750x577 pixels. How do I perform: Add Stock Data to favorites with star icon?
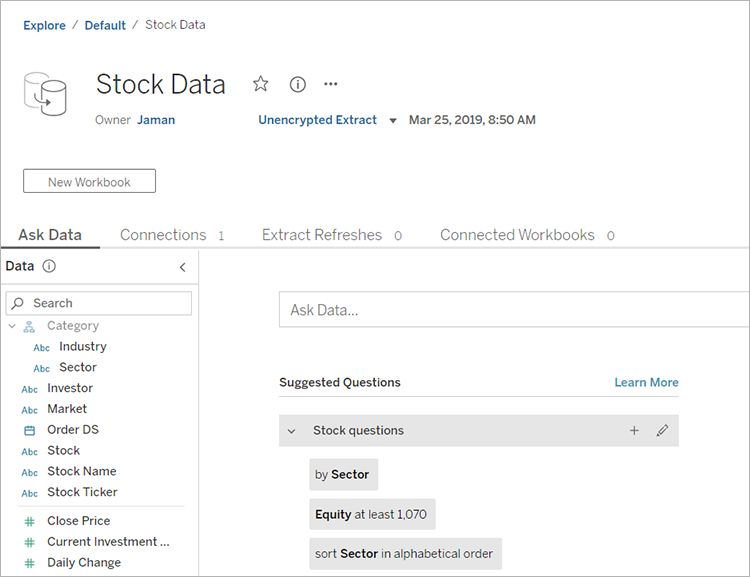pyautogui.click(x=261, y=84)
